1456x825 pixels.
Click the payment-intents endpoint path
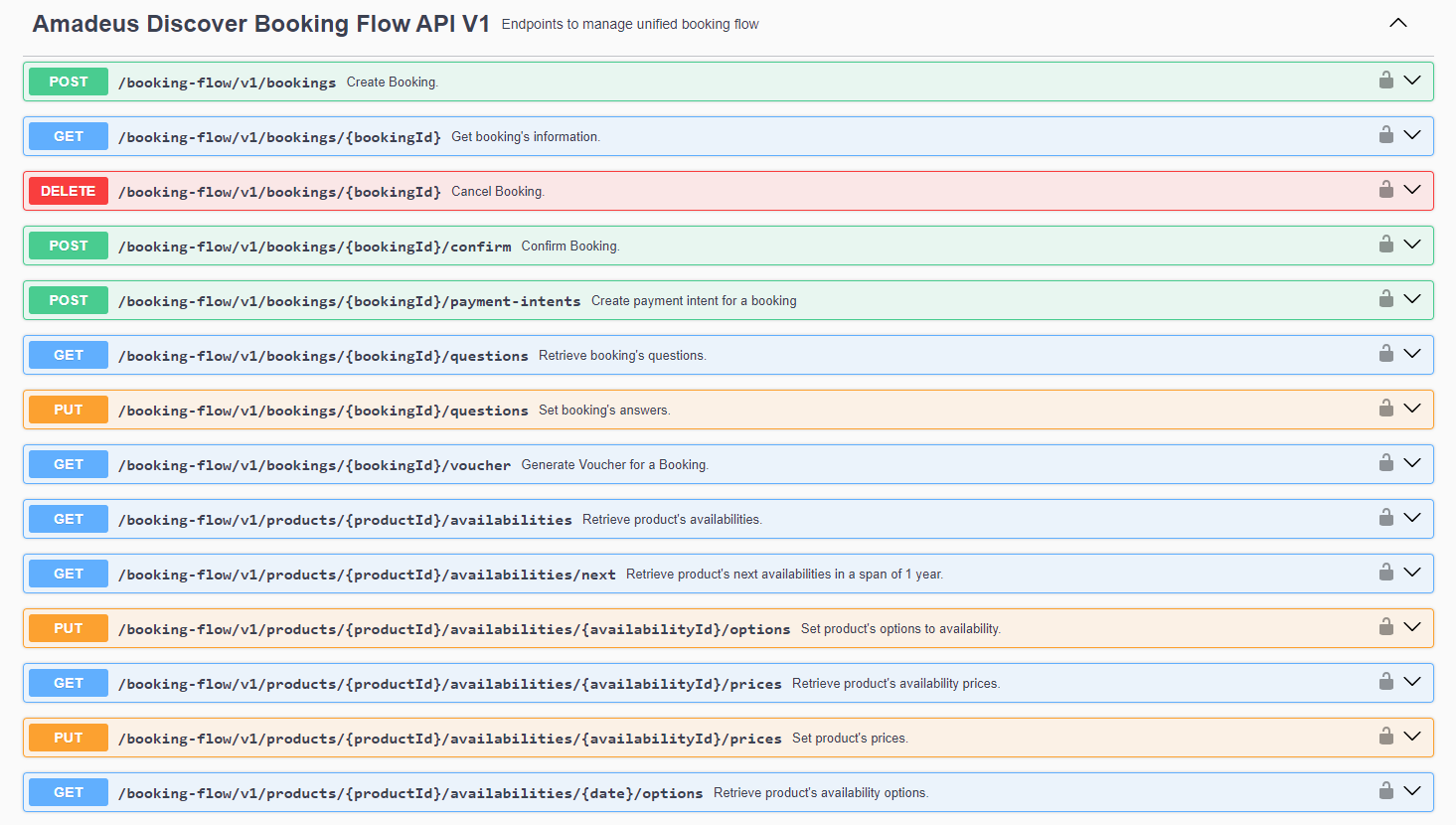point(349,301)
